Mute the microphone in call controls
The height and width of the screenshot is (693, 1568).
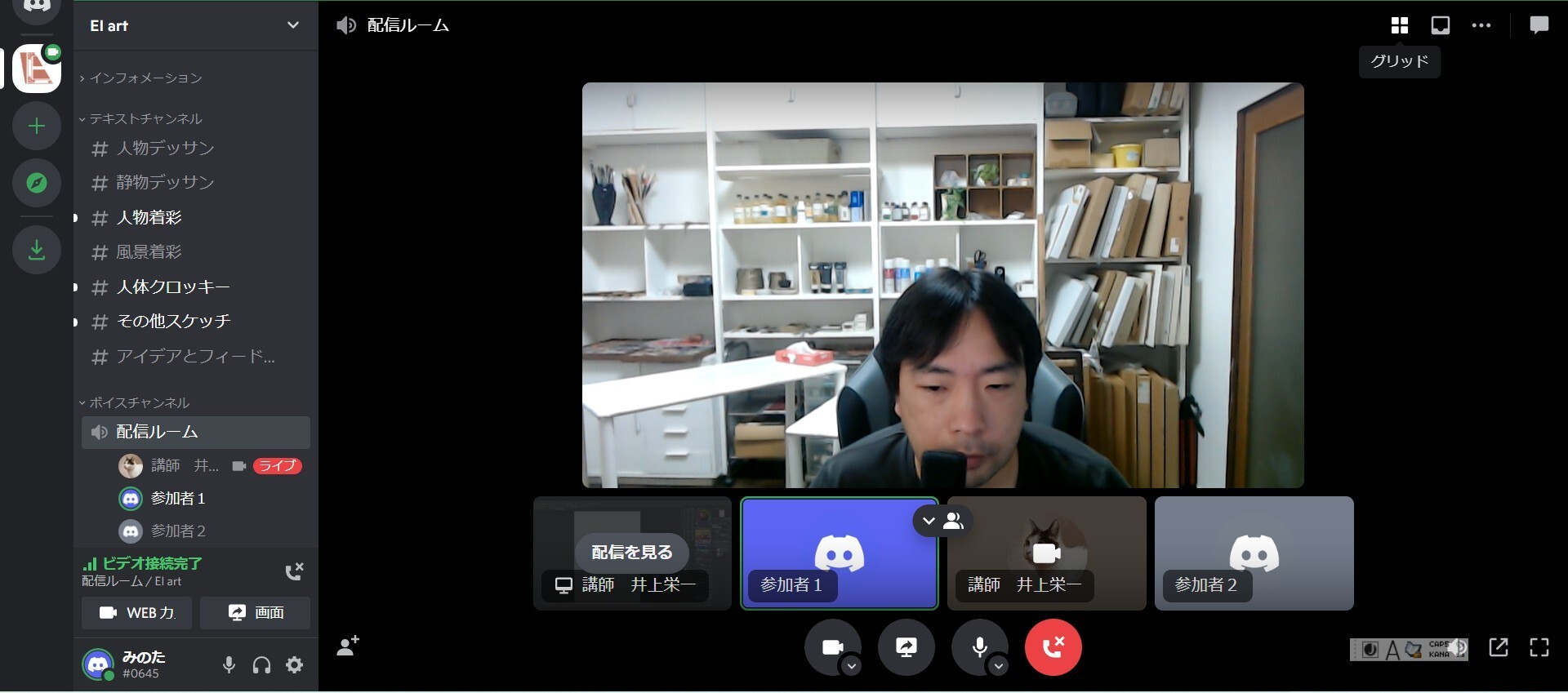click(x=978, y=647)
